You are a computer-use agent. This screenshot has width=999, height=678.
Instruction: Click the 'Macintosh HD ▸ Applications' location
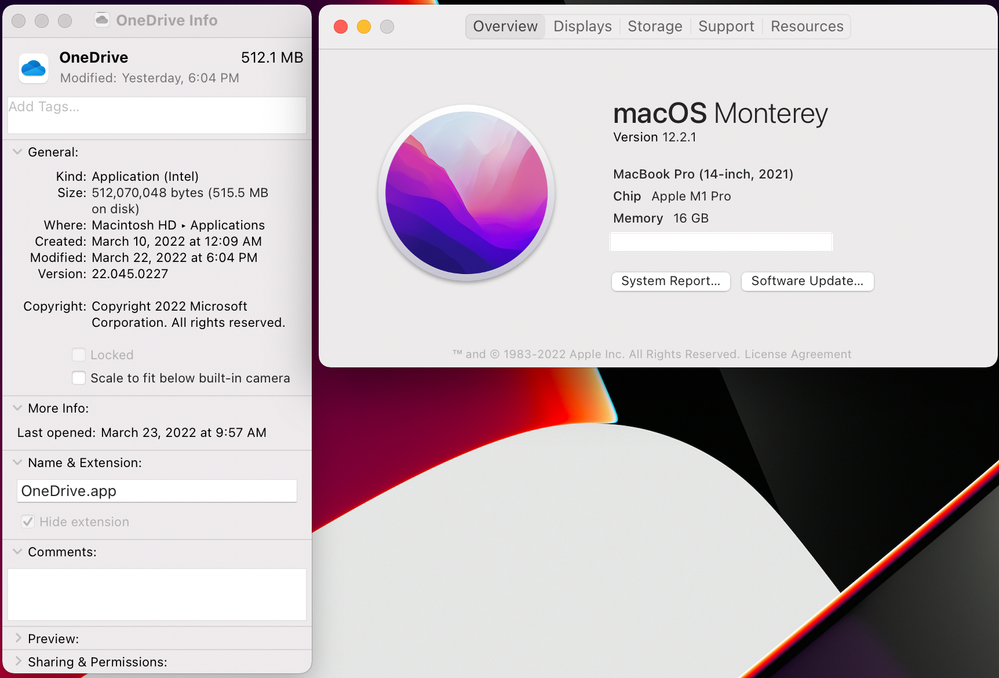point(178,225)
